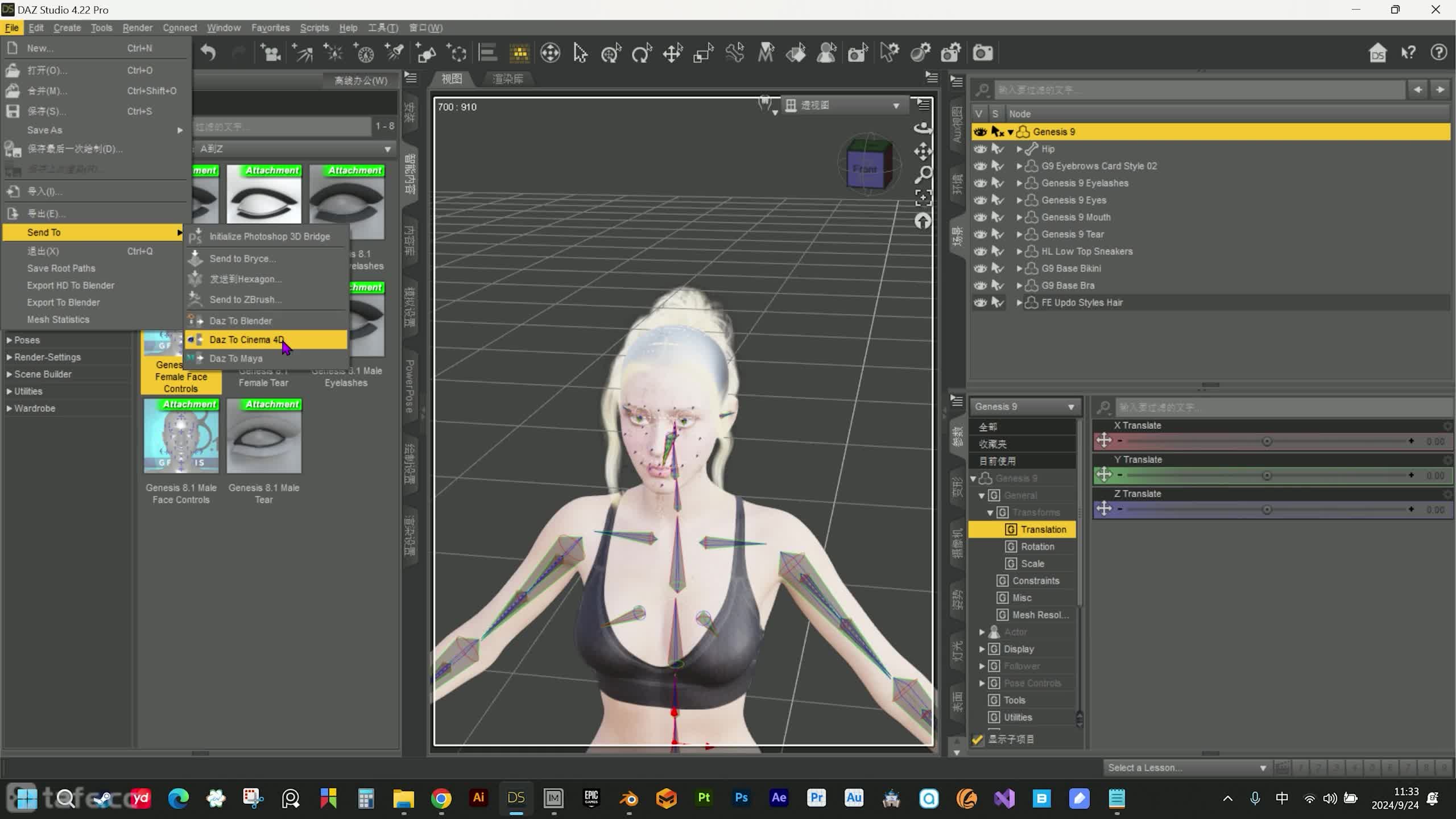
Task: Select Genesis 8.1 Male Face Controls thumbnail
Action: pos(181,436)
